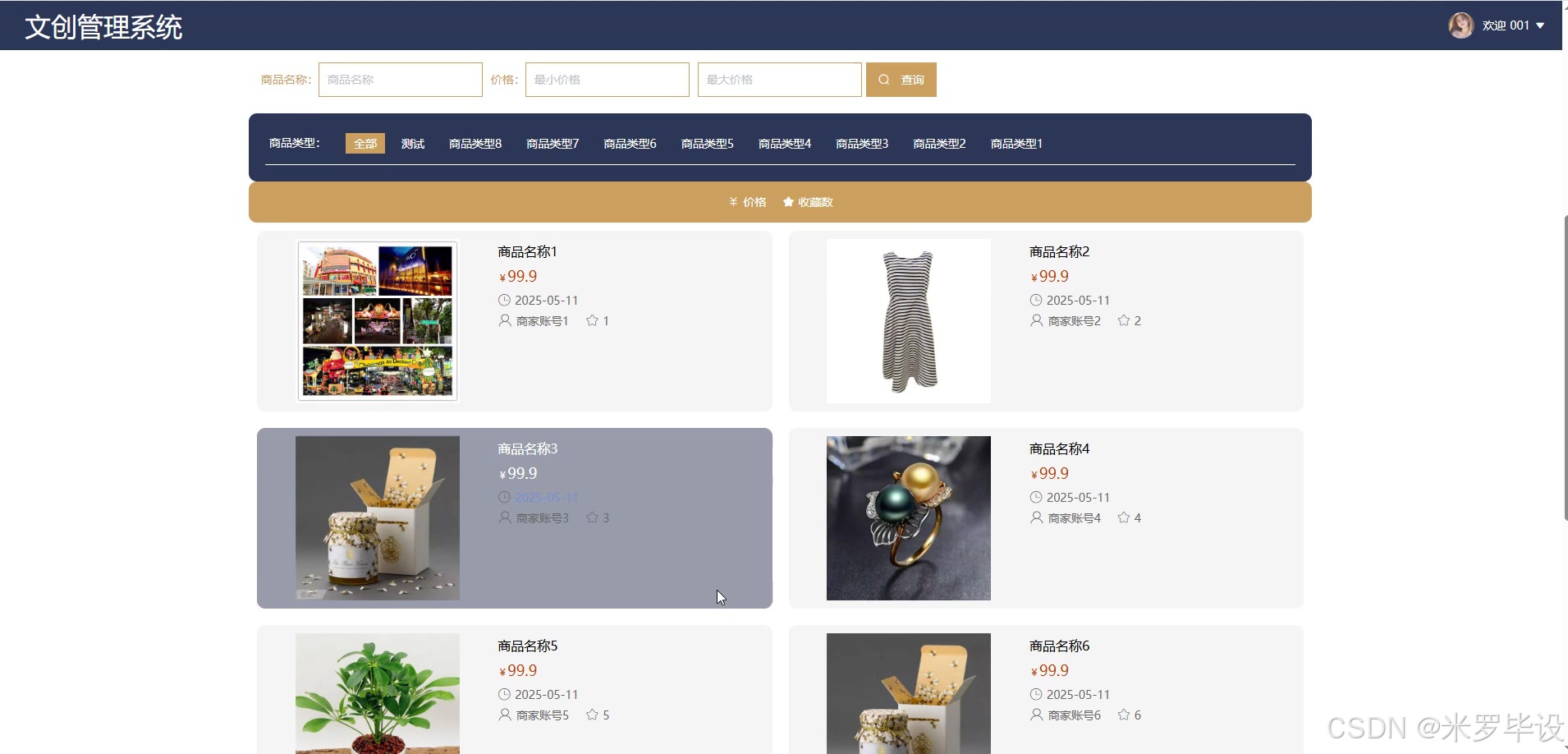Open the 欢迎 001 account dropdown arrow
This screenshot has width=1568, height=754.
pyautogui.click(x=1540, y=25)
